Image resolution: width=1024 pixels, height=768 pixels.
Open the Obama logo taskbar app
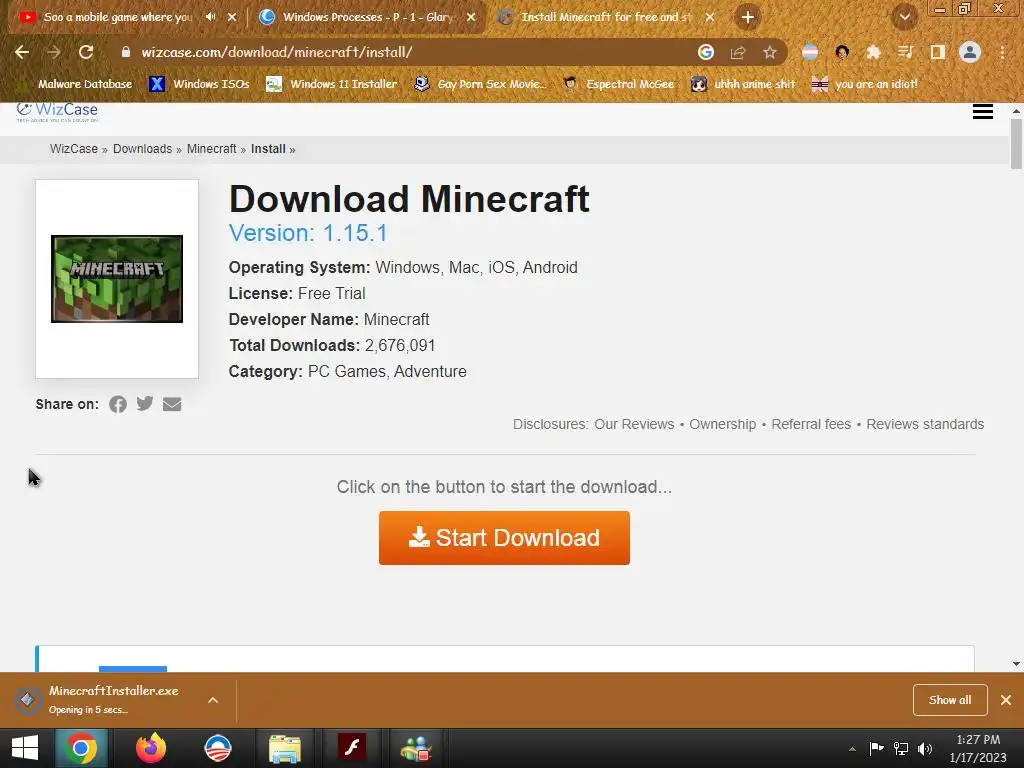pyautogui.click(x=218, y=748)
